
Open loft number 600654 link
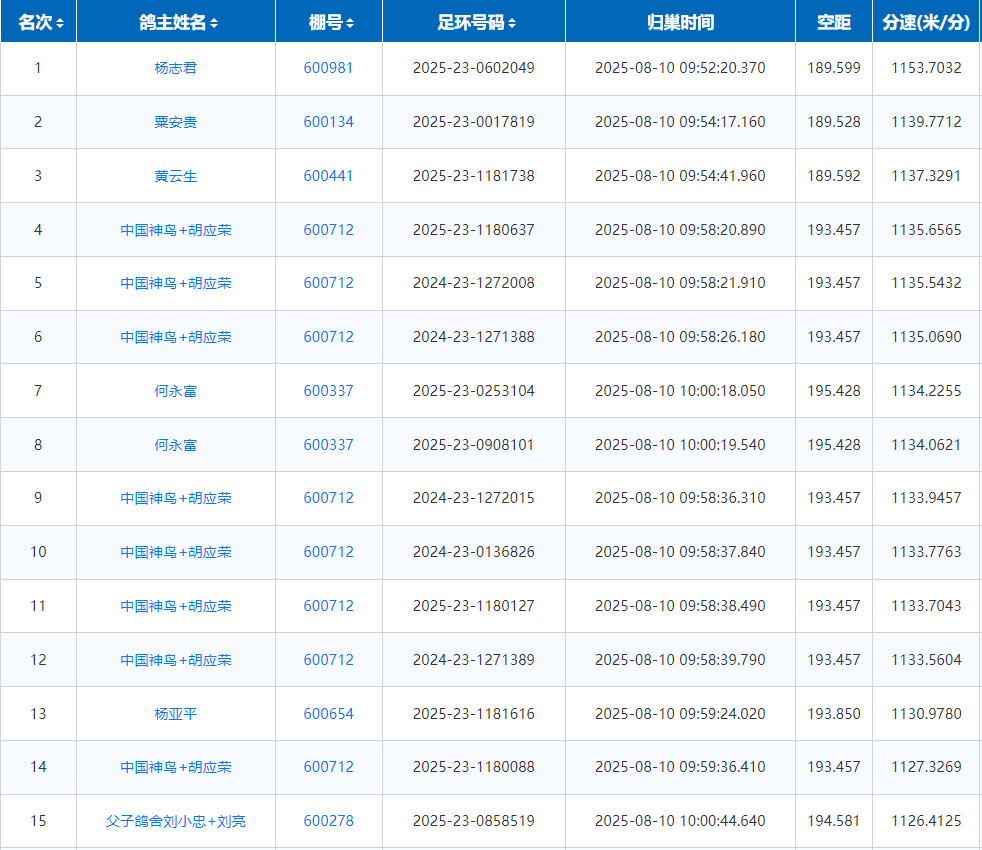[328, 714]
